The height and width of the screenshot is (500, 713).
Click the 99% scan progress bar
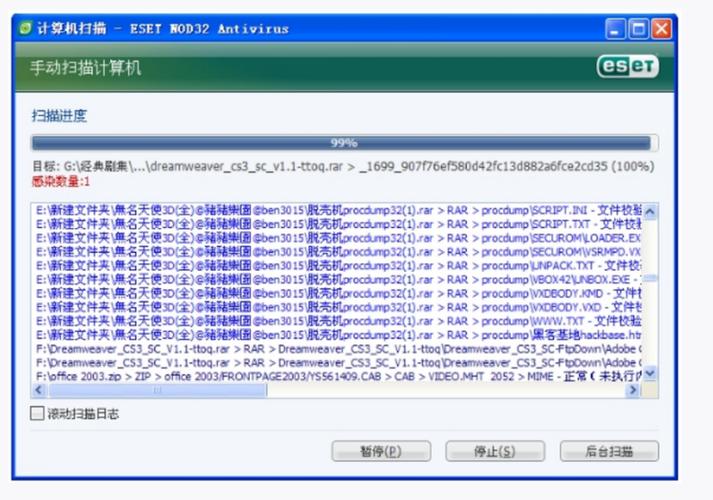pyautogui.click(x=344, y=143)
